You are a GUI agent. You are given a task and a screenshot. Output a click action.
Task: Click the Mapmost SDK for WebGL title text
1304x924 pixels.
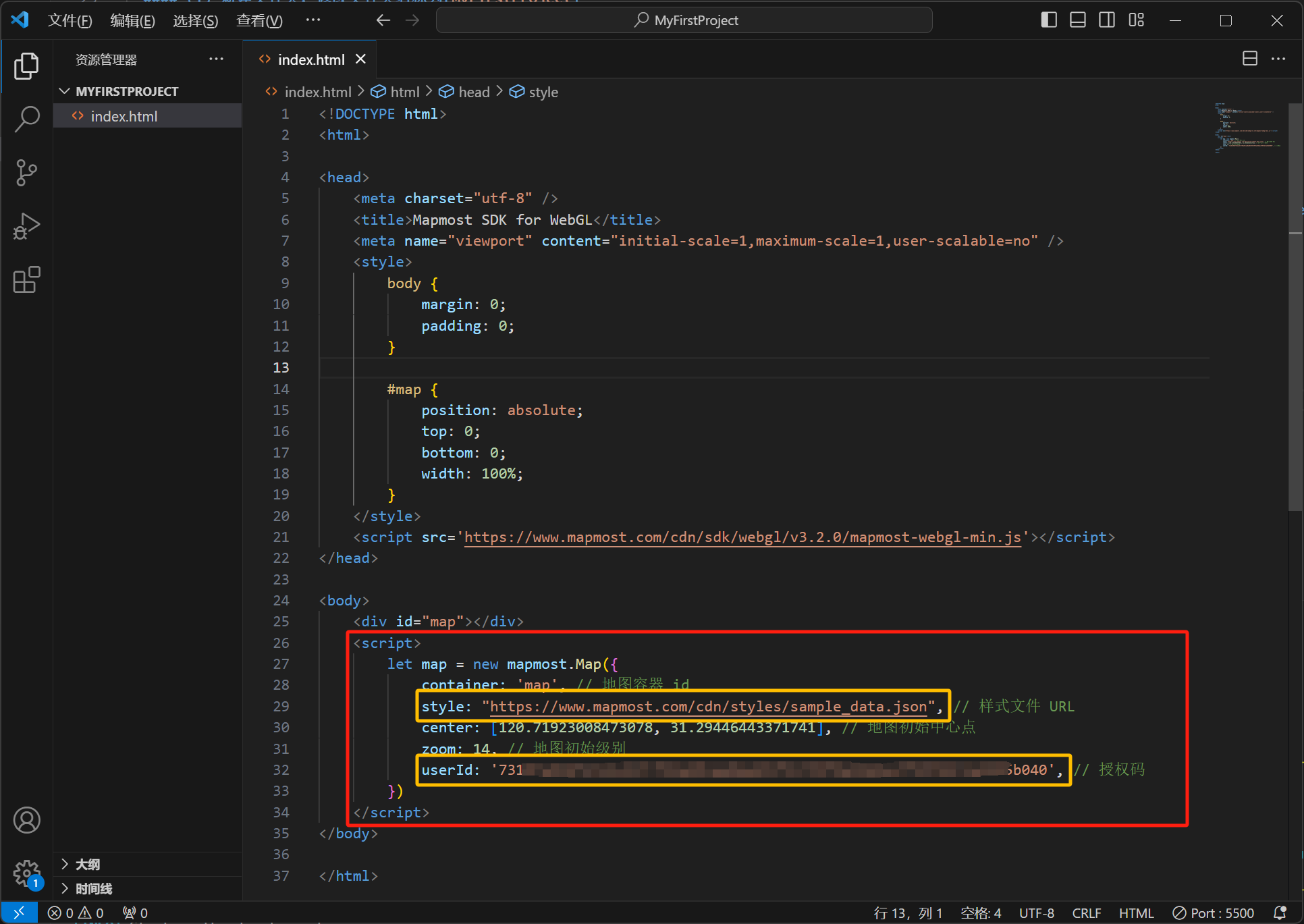pyautogui.click(x=502, y=220)
